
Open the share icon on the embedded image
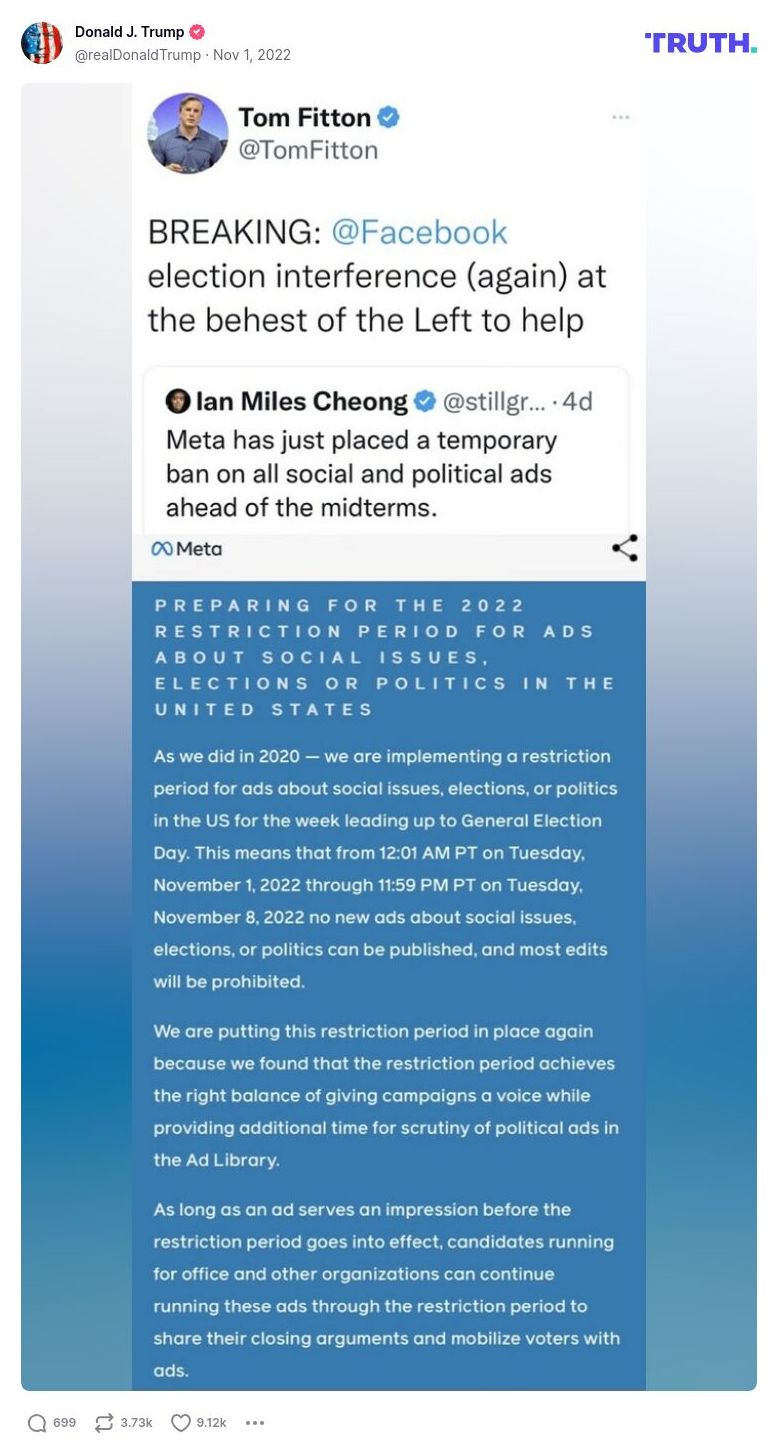pos(623,548)
